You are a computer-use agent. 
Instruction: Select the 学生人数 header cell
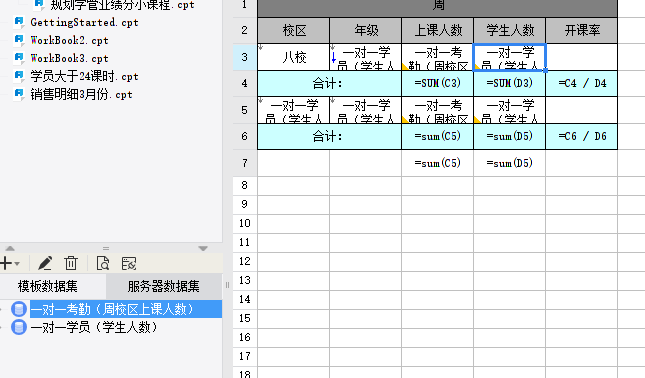[x=509, y=30]
